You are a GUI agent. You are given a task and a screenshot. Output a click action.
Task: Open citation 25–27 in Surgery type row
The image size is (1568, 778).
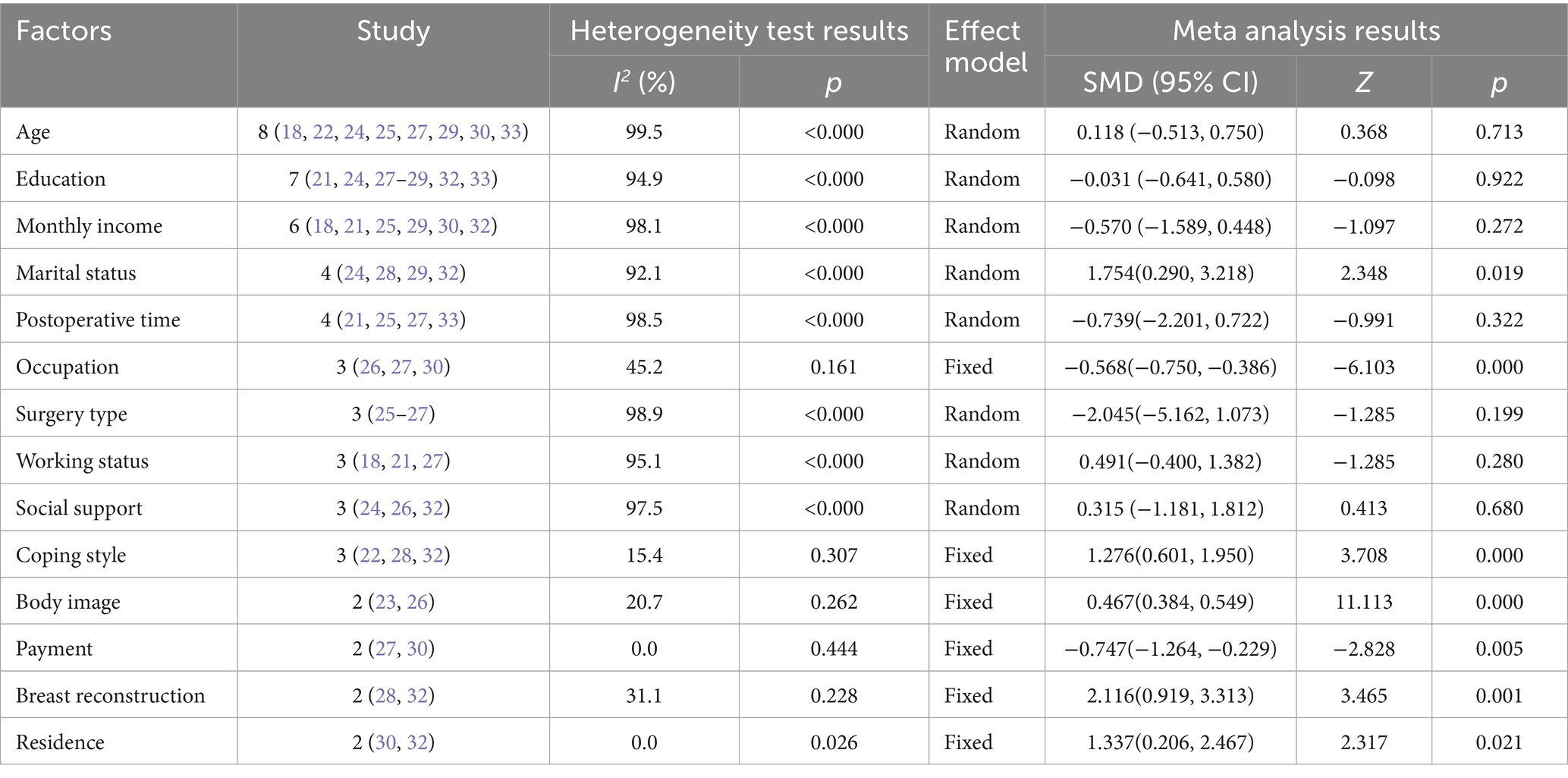pos(401,414)
